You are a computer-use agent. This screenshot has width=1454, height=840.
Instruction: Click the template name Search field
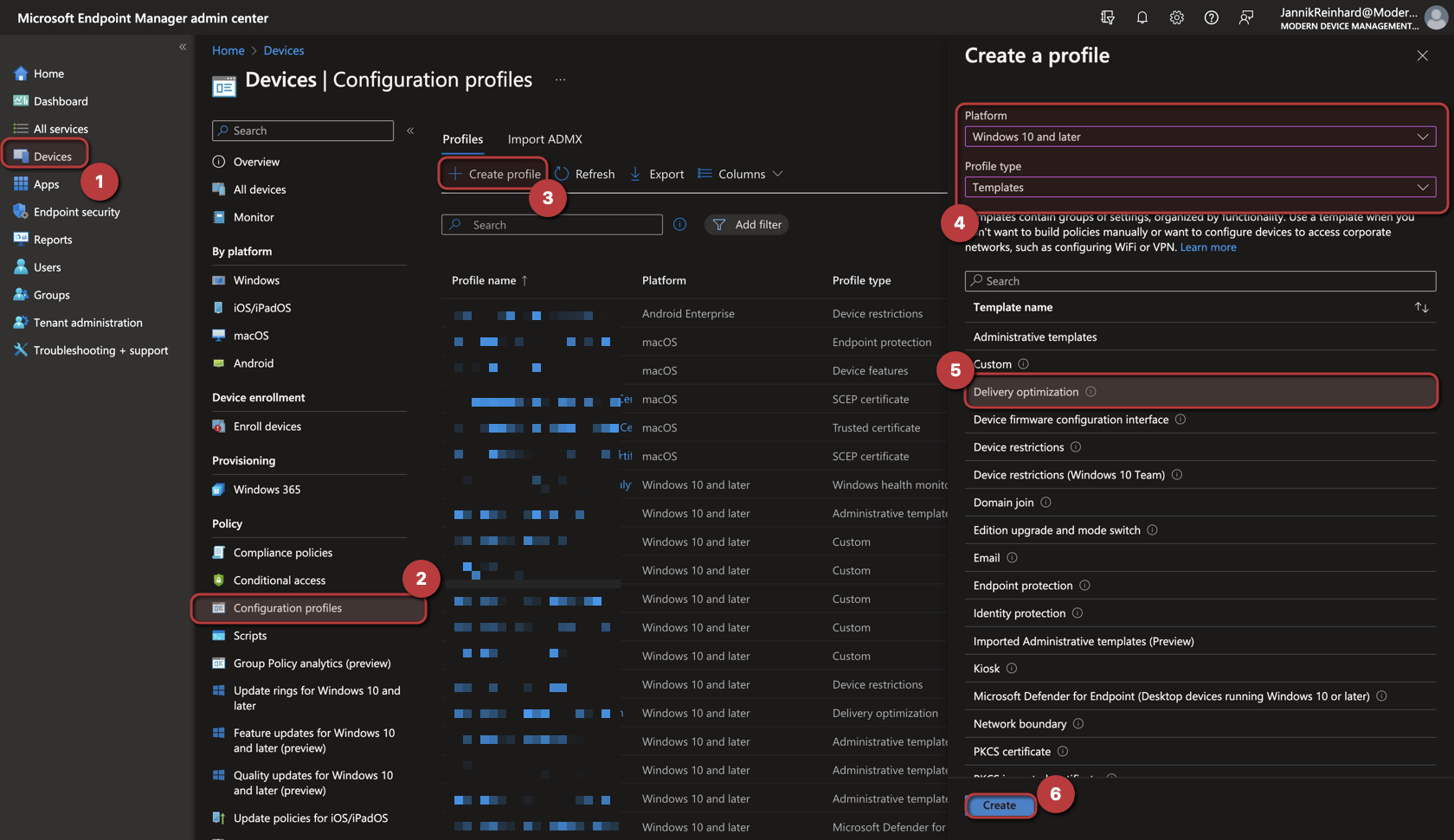(1200, 280)
